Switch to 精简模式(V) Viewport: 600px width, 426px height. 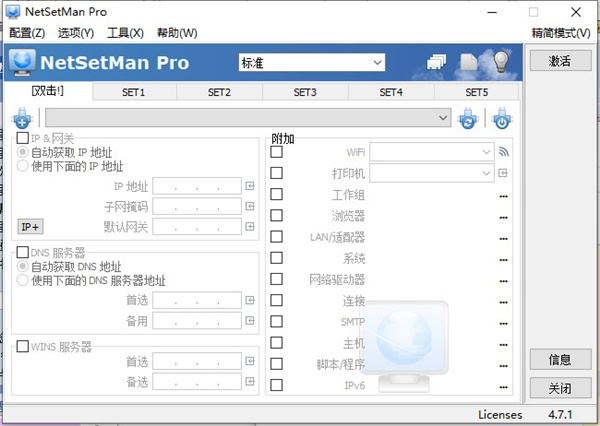click(x=561, y=33)
